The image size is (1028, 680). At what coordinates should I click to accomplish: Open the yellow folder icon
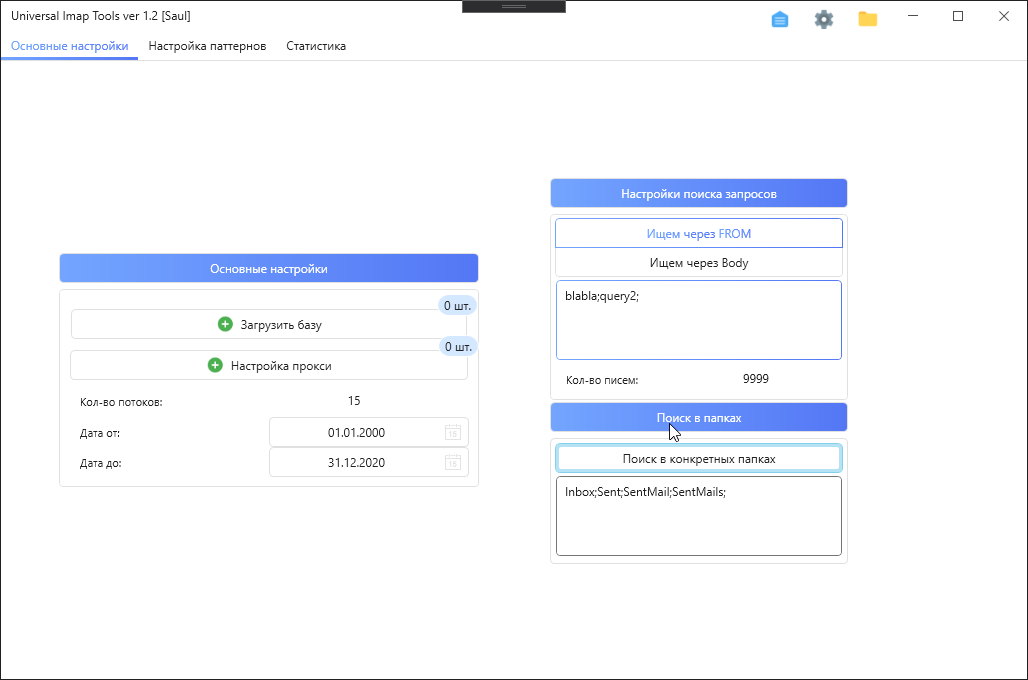(x=868, y=19)
